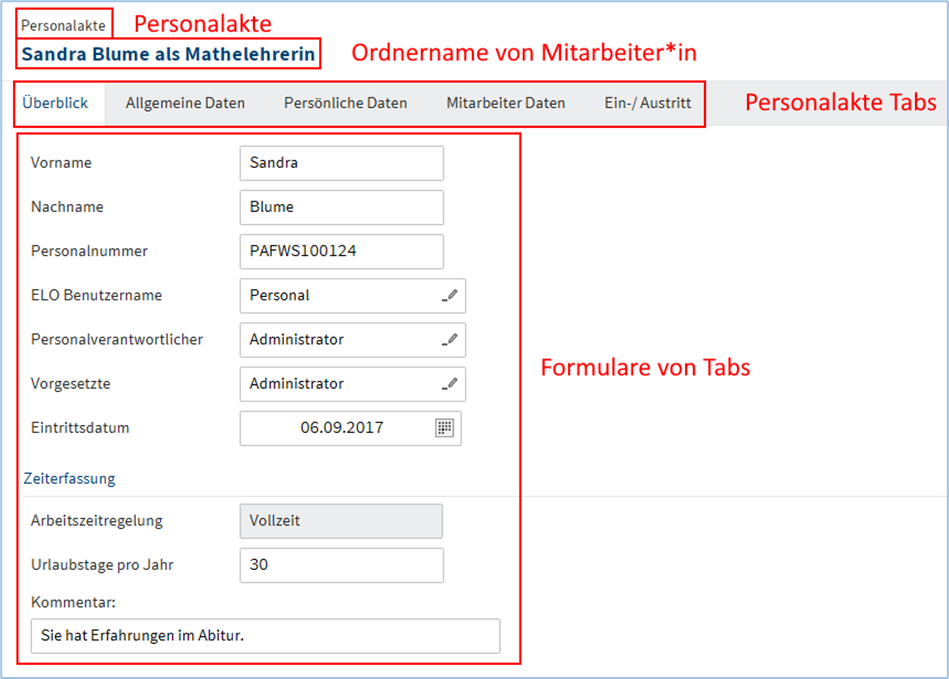Click the Zeiterfassung section heading
The image size is (949, 679).
69,479
